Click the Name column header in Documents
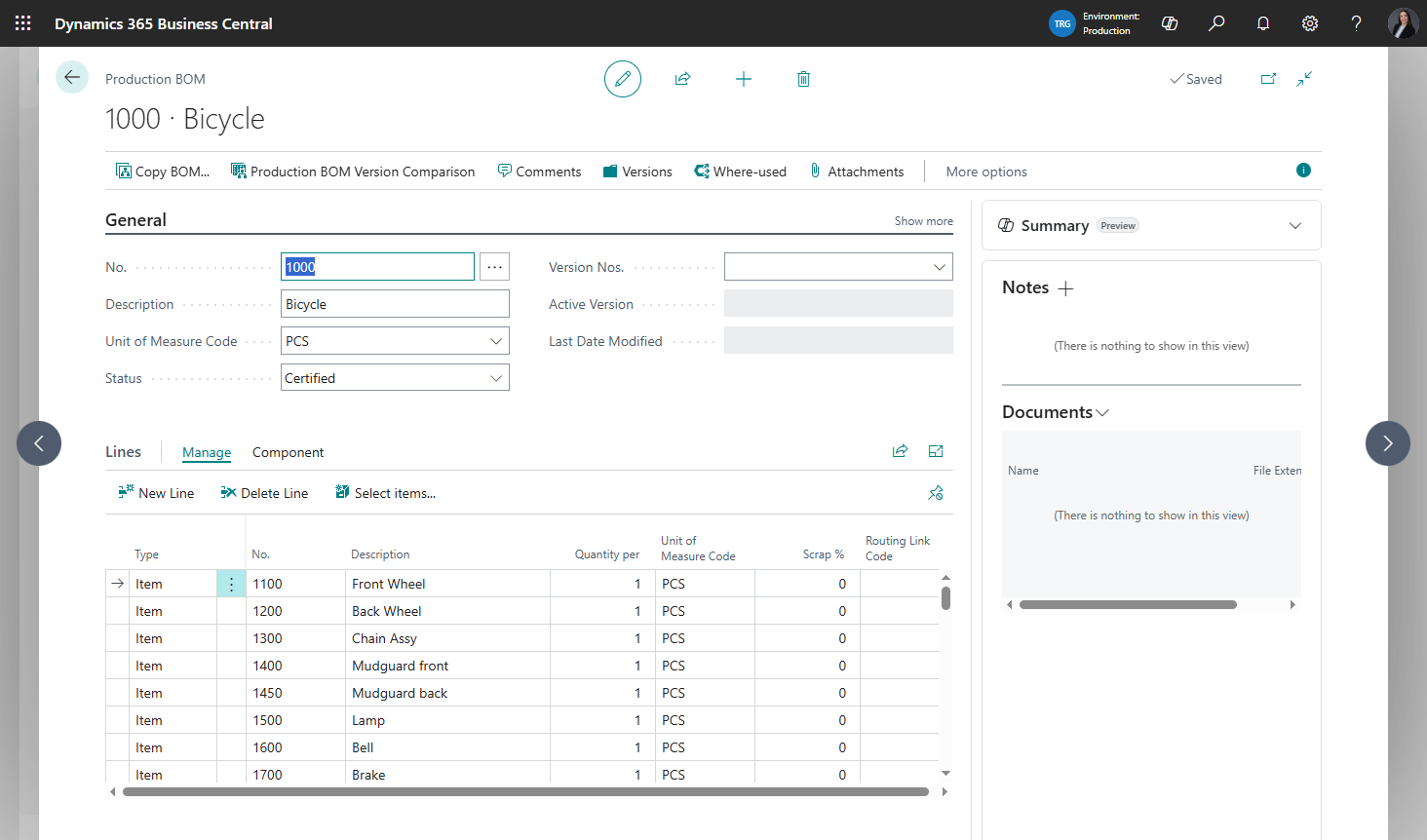Viewport: 1427px width, 840px height. coord(1023,471)
